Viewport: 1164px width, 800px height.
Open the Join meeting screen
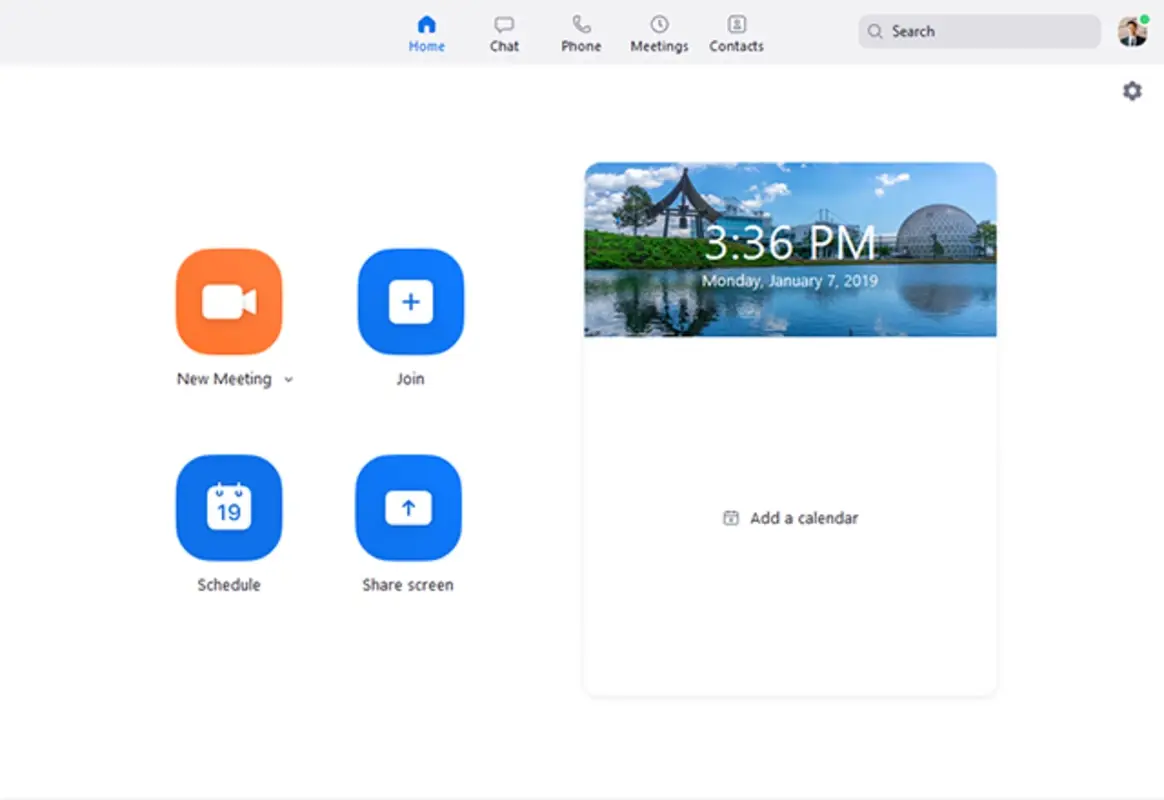(410, 302)
